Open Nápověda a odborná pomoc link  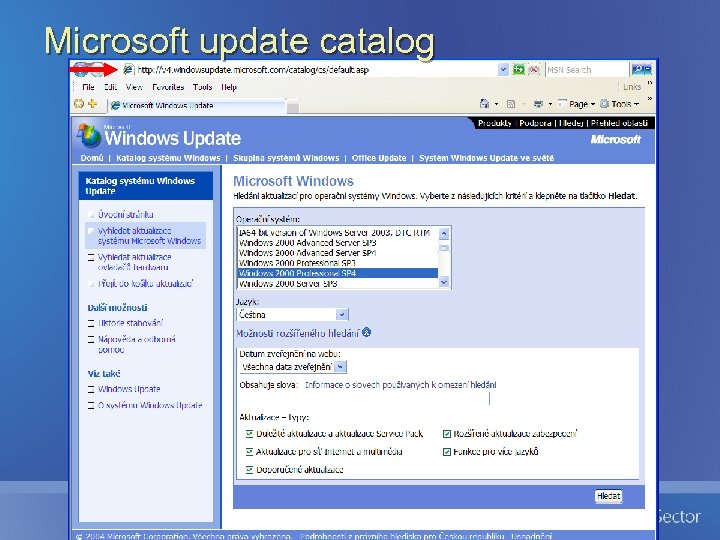coord(137,344)
